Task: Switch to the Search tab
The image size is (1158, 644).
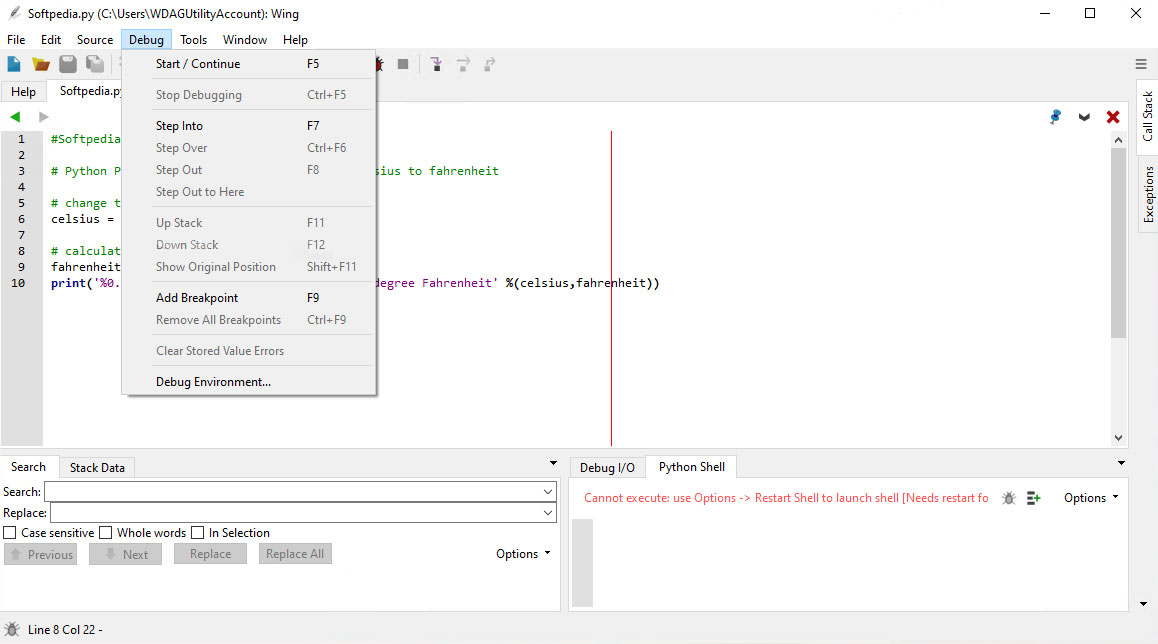Action: [29, 467]
